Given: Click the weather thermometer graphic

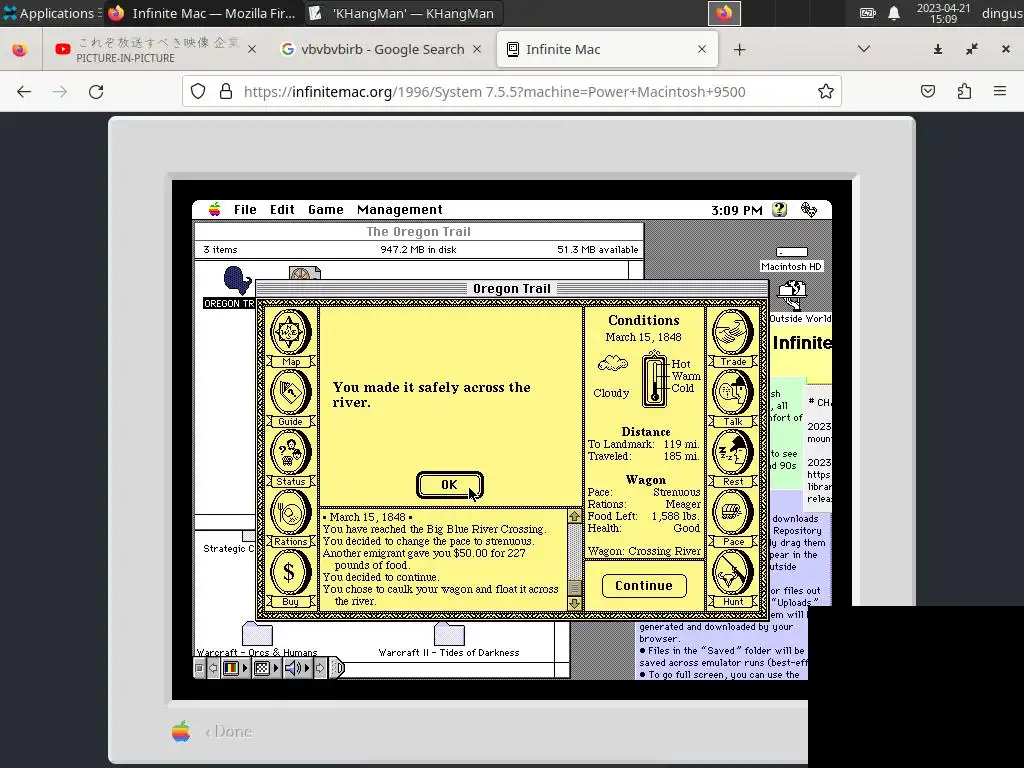Looking at the screenshot, I should (654, 379).
